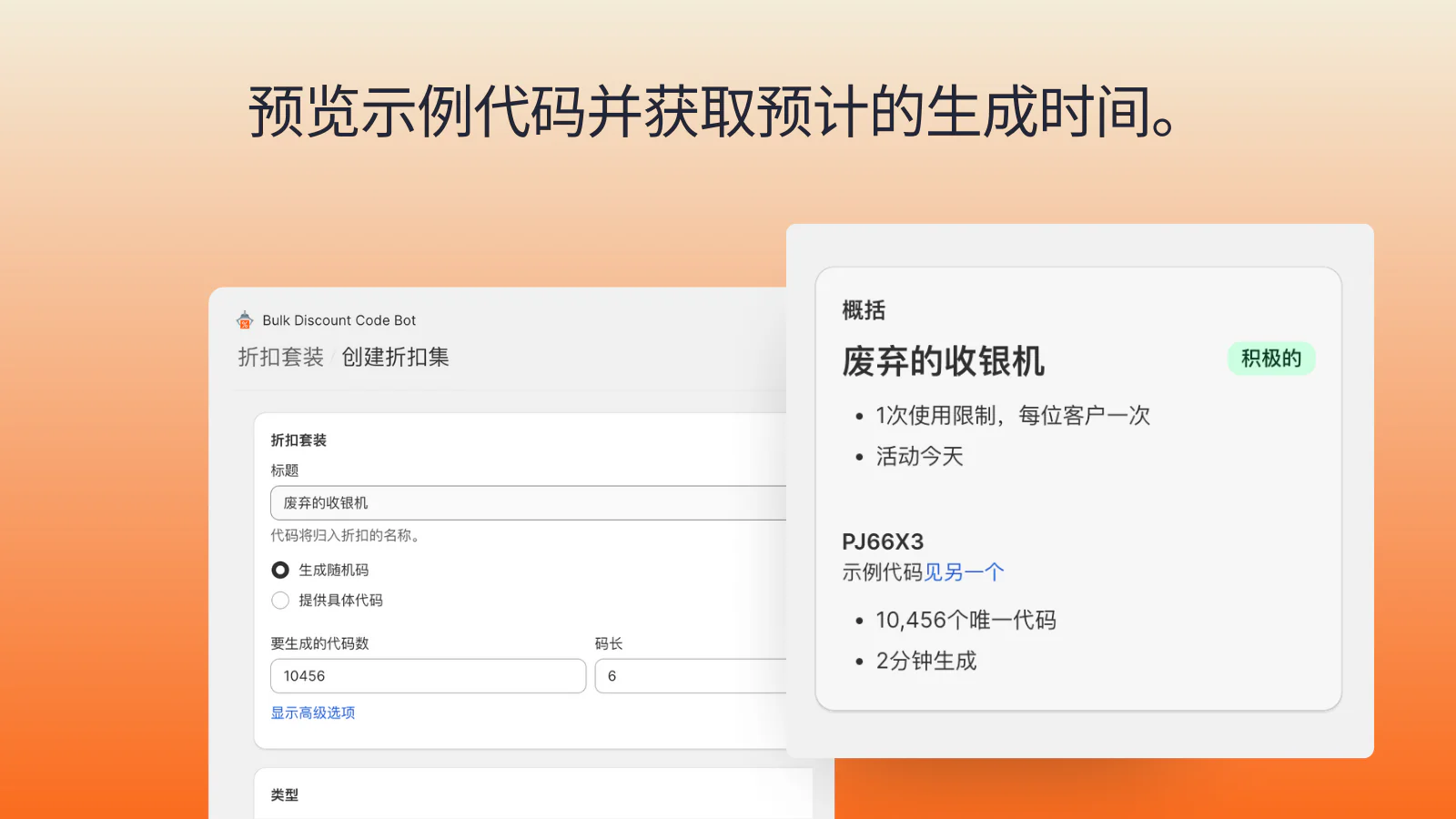Click the 活动今天 bullet text

click(x=919, y=457)
